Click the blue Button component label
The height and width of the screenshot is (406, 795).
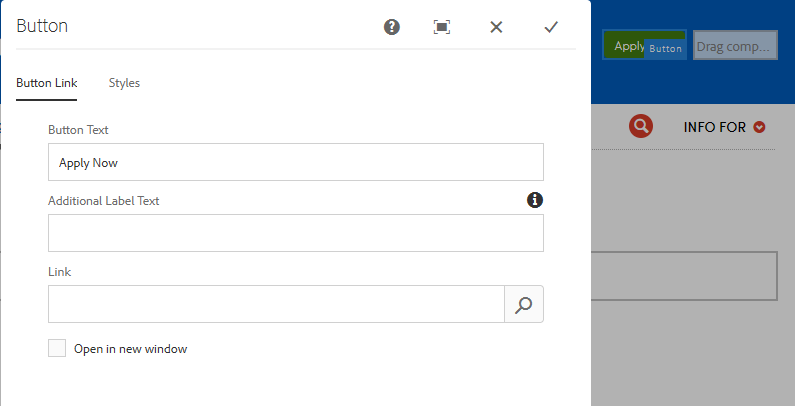pos(665,48)
